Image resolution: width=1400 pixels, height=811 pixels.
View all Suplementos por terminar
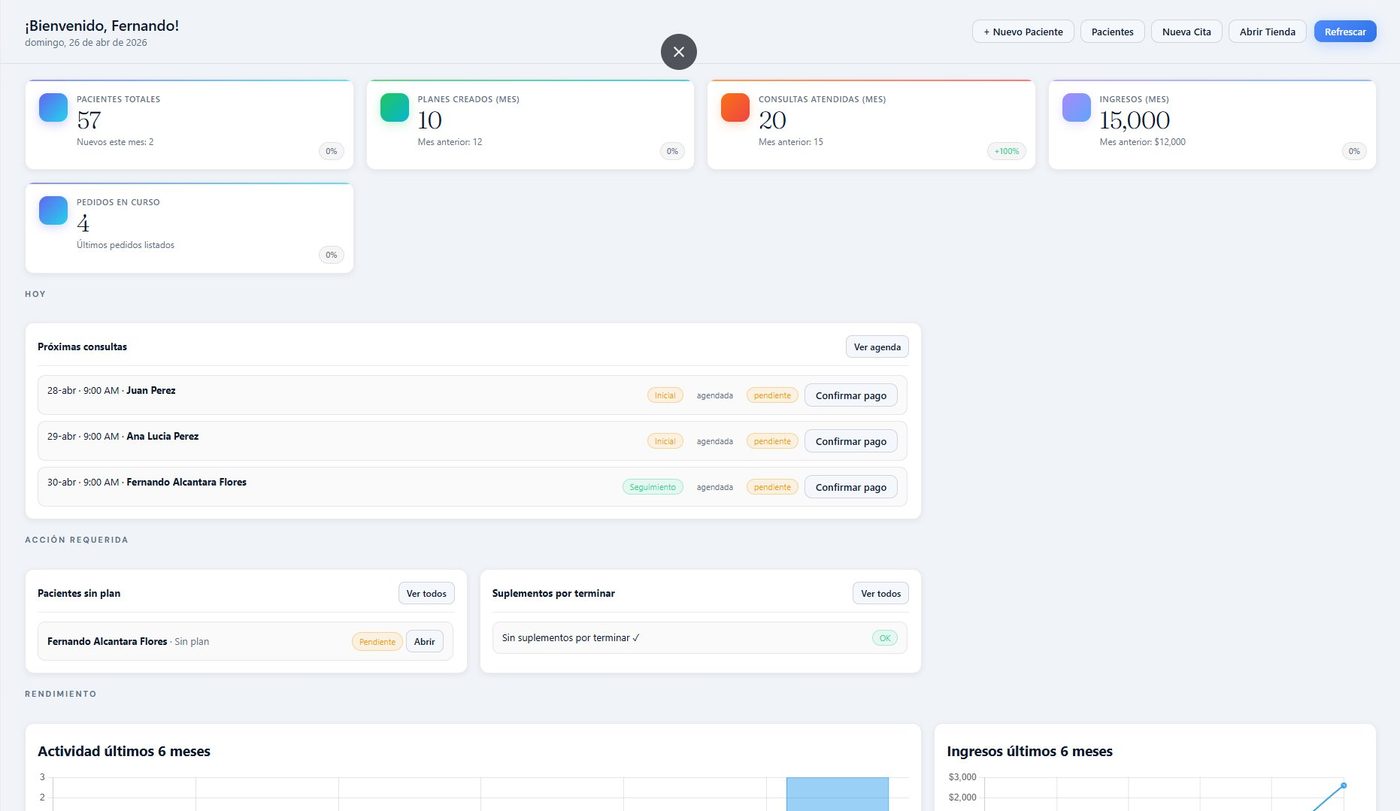pyautogui.click(x=881, y=593)
